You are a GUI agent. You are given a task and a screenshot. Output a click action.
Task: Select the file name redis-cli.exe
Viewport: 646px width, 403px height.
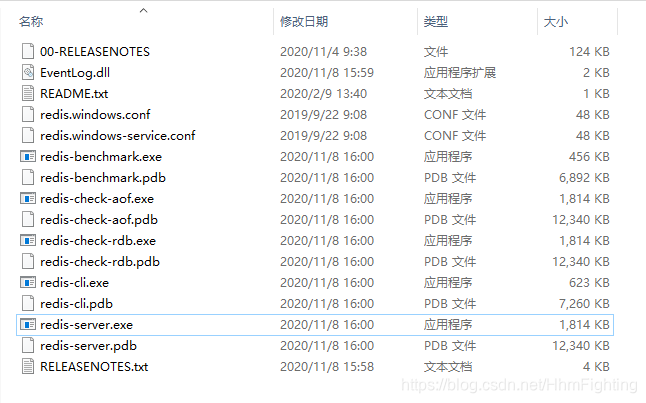(74, 283)
